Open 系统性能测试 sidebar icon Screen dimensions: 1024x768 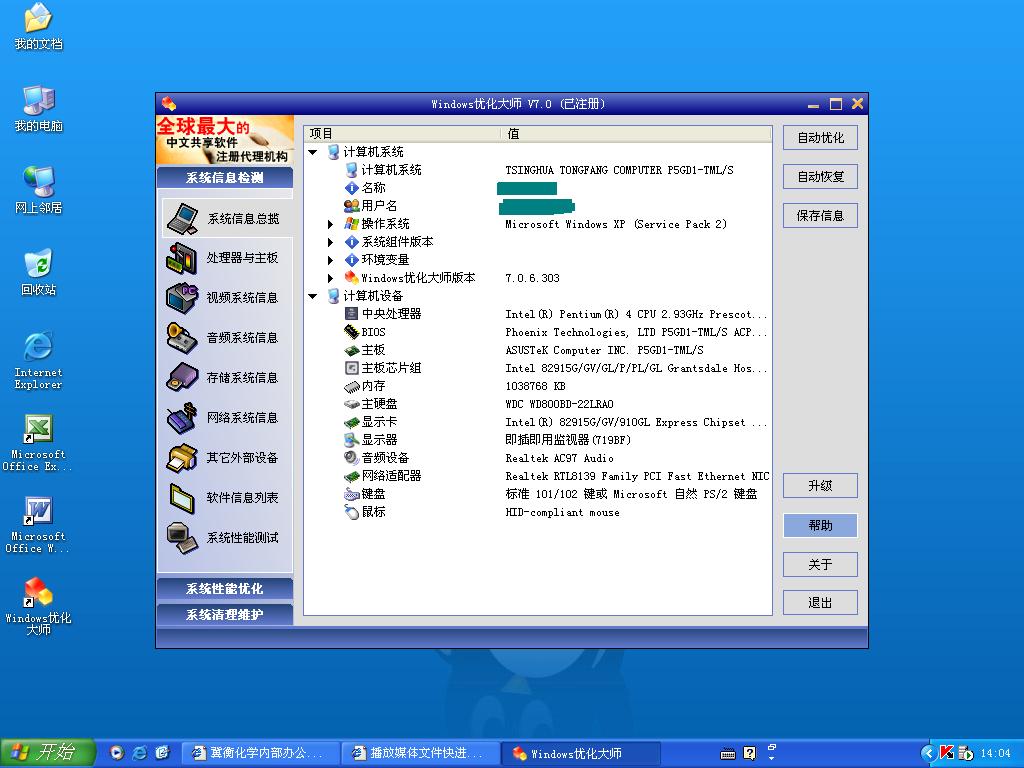pos(182,537)
